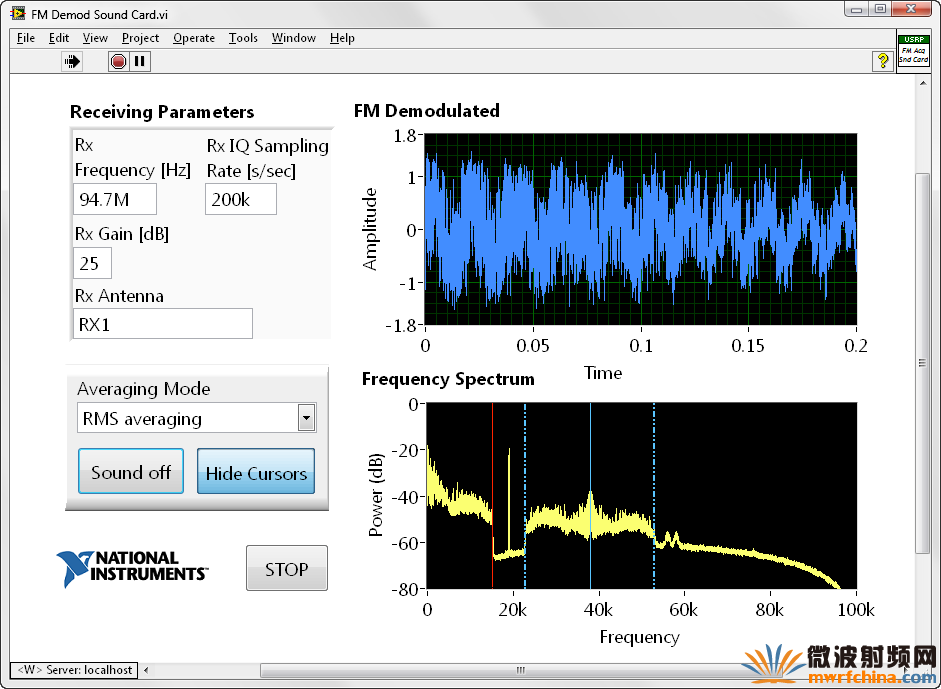
Task: Click the National Instruments logo
Action: [x=132, y=568]
